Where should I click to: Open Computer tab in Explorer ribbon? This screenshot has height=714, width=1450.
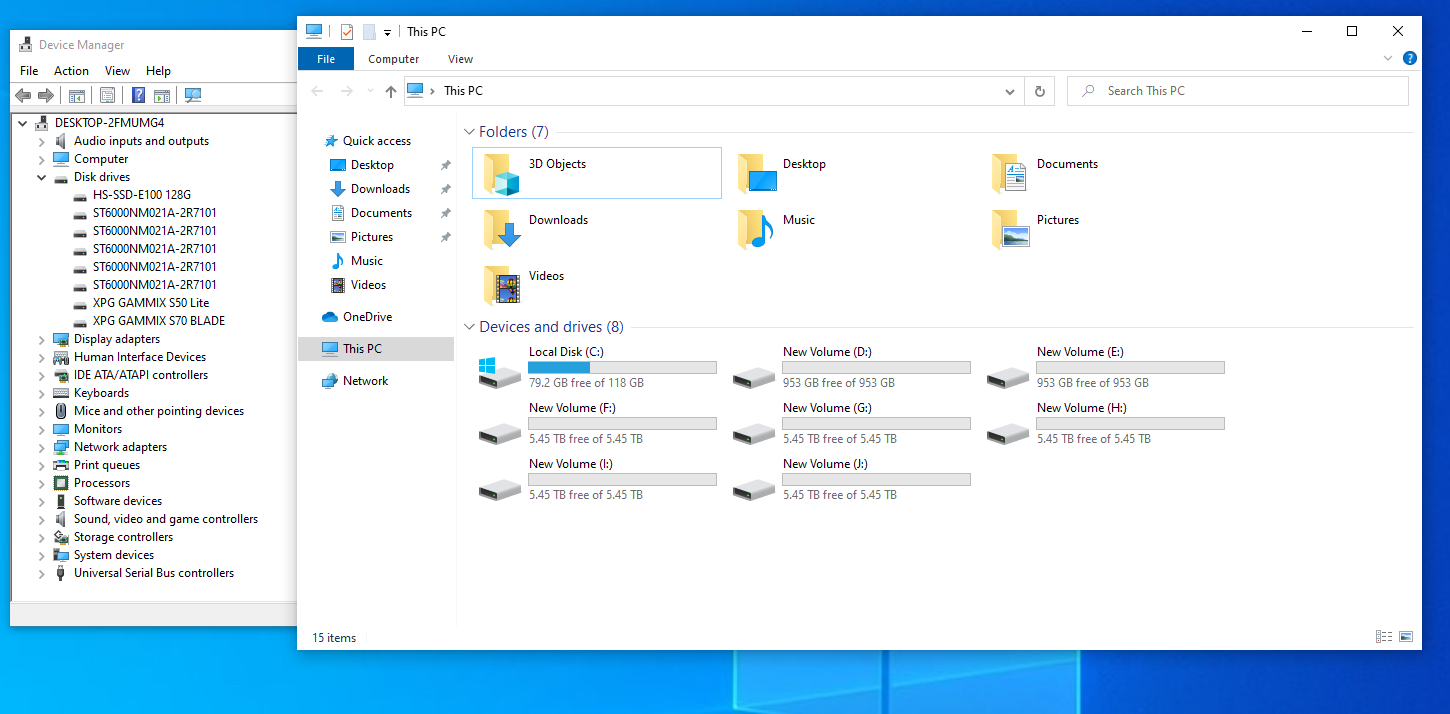pyautogui.click(x=394, y=59)
